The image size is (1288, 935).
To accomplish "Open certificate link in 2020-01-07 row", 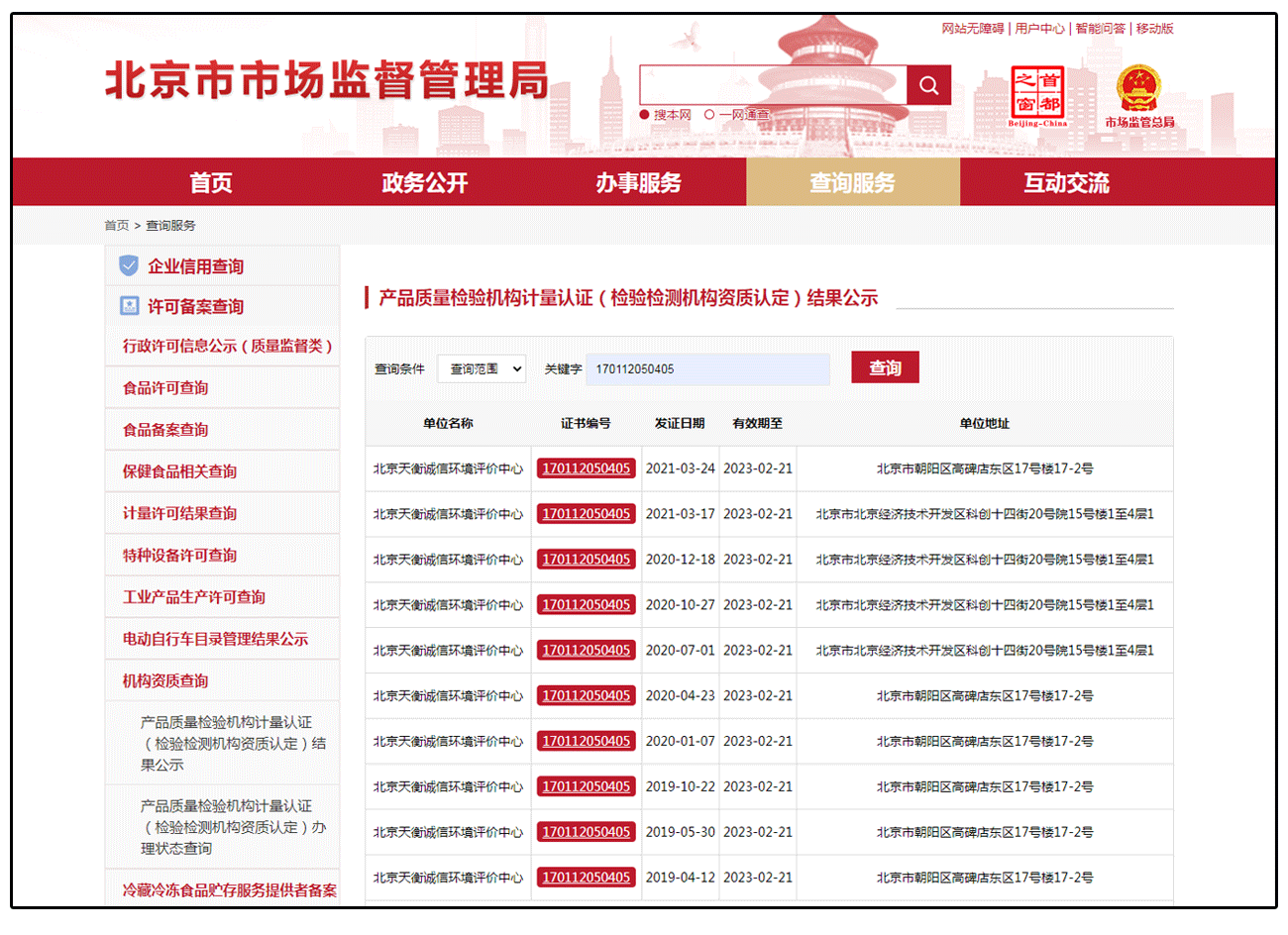I will pos(587,741).
